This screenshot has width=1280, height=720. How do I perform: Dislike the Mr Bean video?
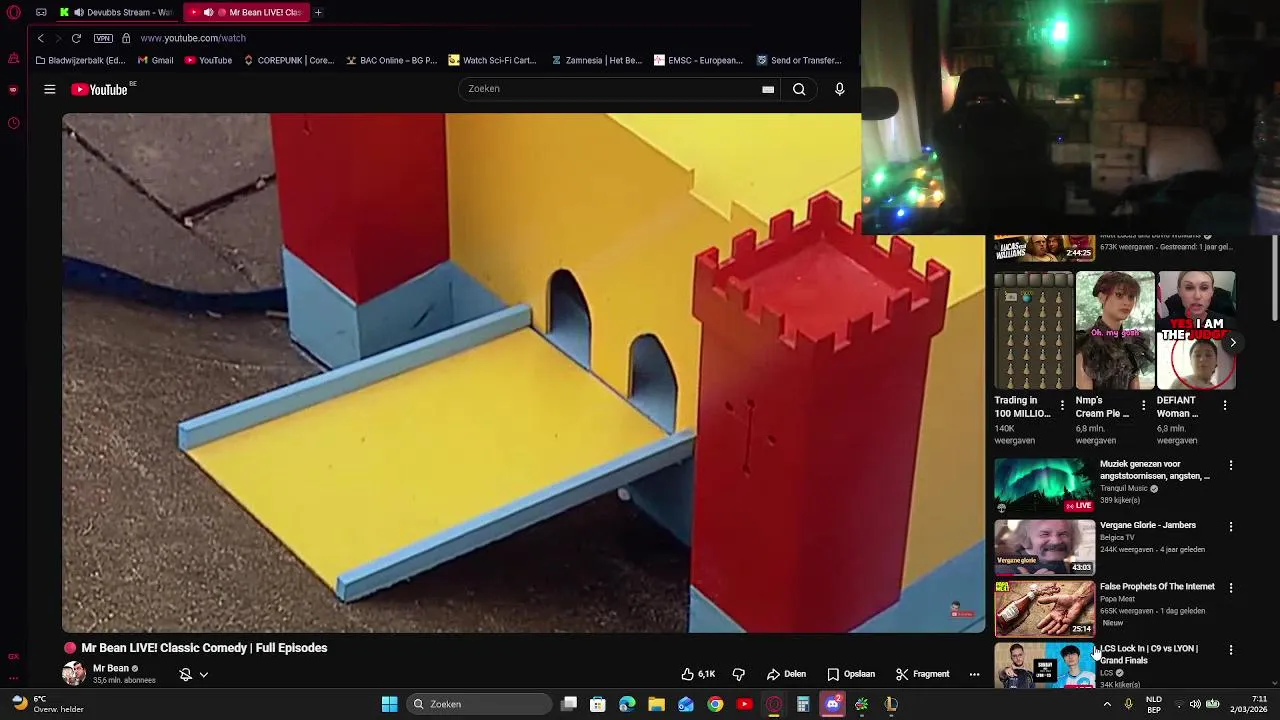739,675
